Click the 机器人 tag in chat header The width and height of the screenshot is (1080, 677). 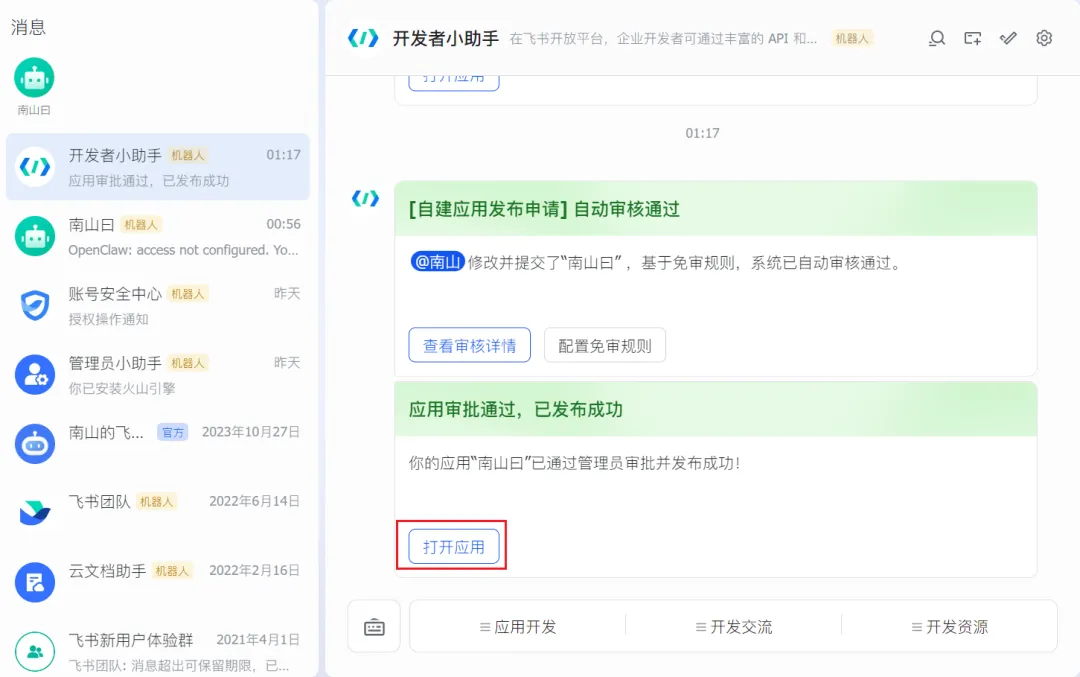(x=852, y=39)
